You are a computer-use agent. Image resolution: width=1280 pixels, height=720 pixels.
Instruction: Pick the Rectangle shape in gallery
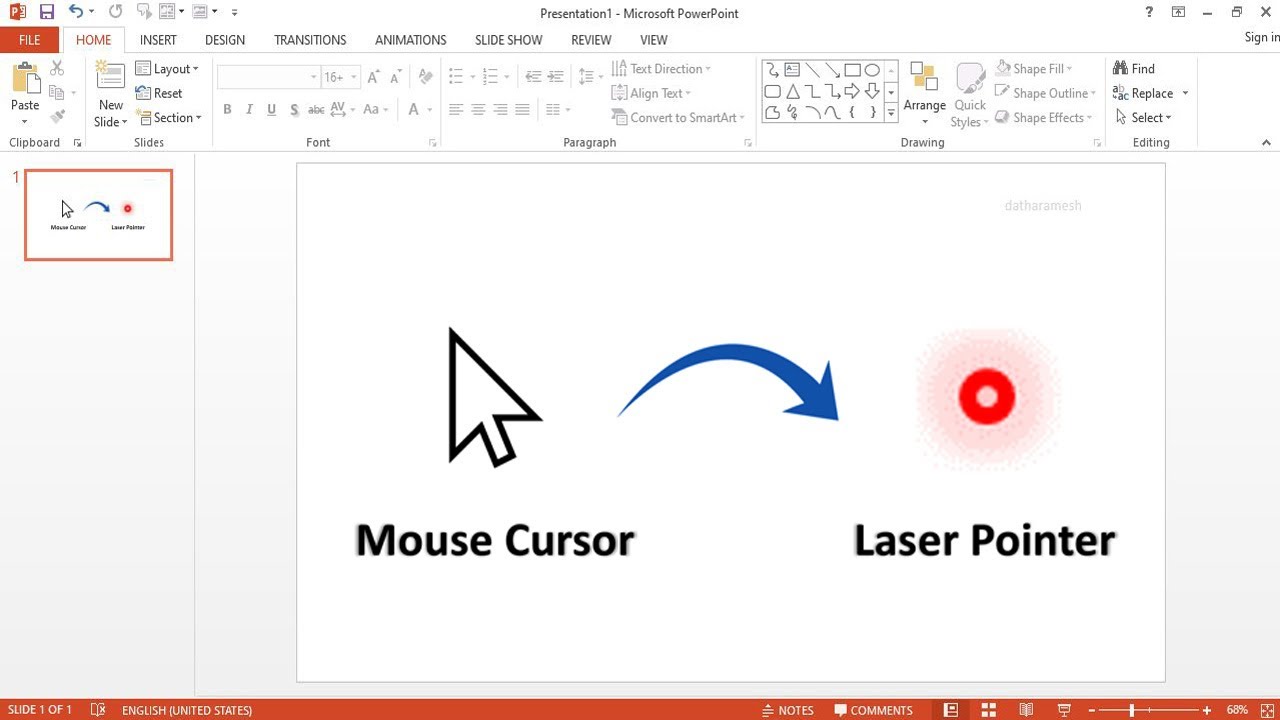pyautogui.click(x=852, y=70)
